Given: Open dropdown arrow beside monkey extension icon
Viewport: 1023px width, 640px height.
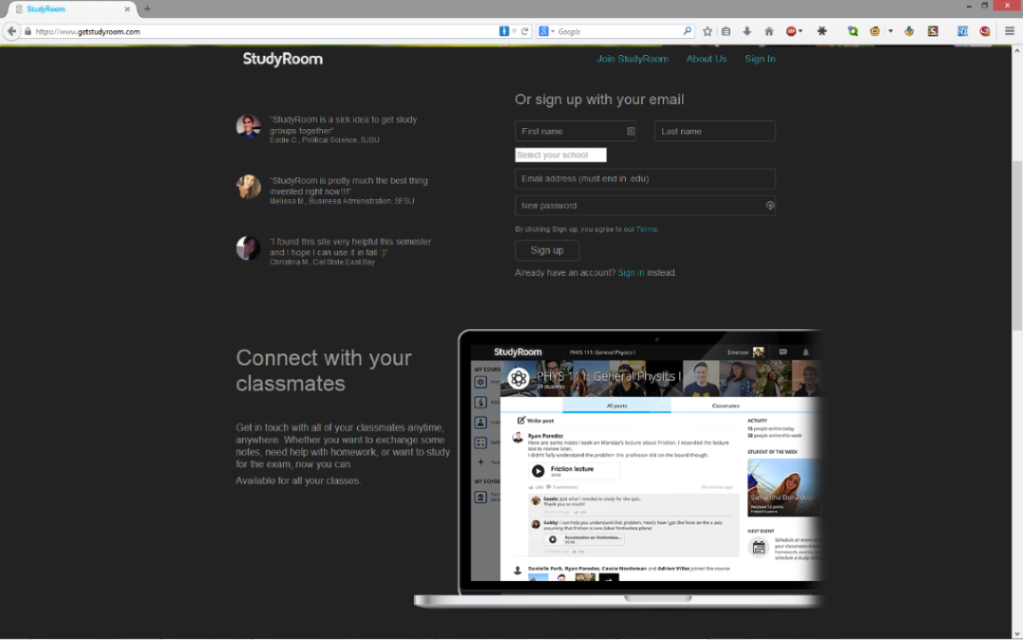Looking at the screenshot, I should coord(891,31).
